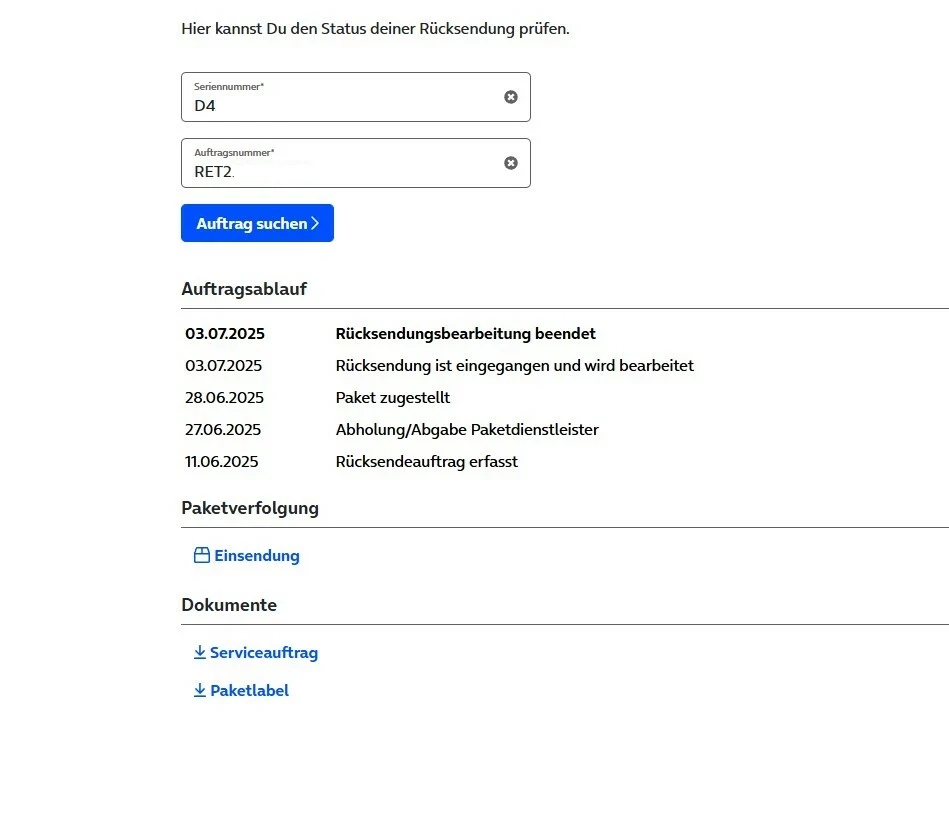Focus the Auftragsnummer input field
Image resolution: width=949 pixels, height=824 pixels.
[340, 169]
